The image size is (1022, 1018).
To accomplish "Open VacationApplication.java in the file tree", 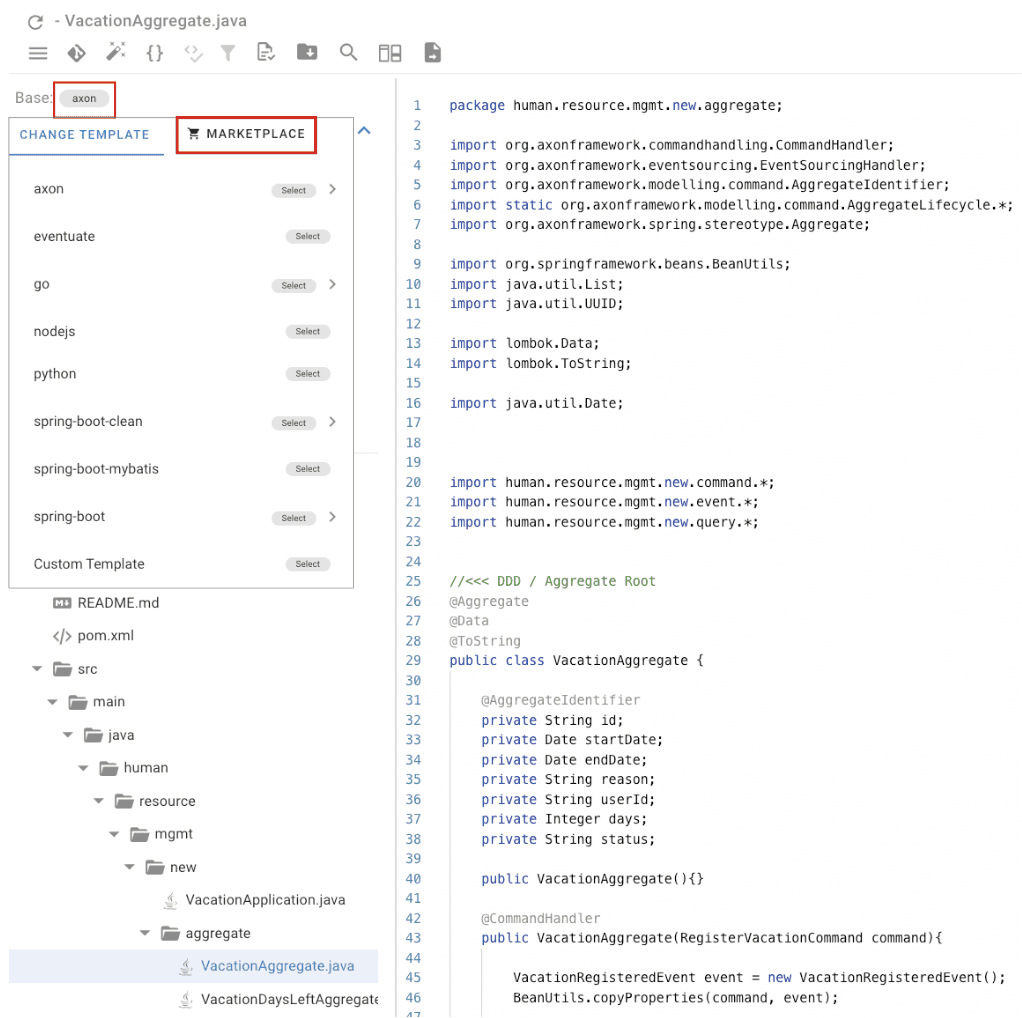I will 264,900.
